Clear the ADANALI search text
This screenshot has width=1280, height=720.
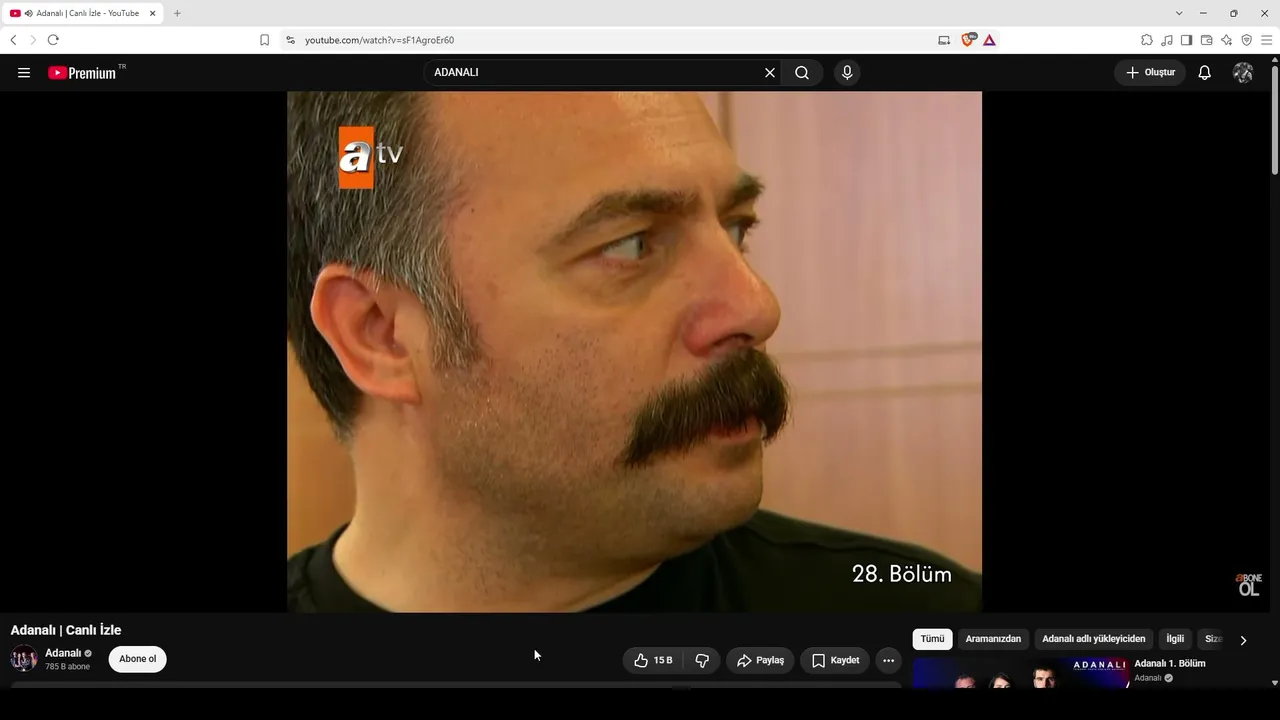coord(770,73)
